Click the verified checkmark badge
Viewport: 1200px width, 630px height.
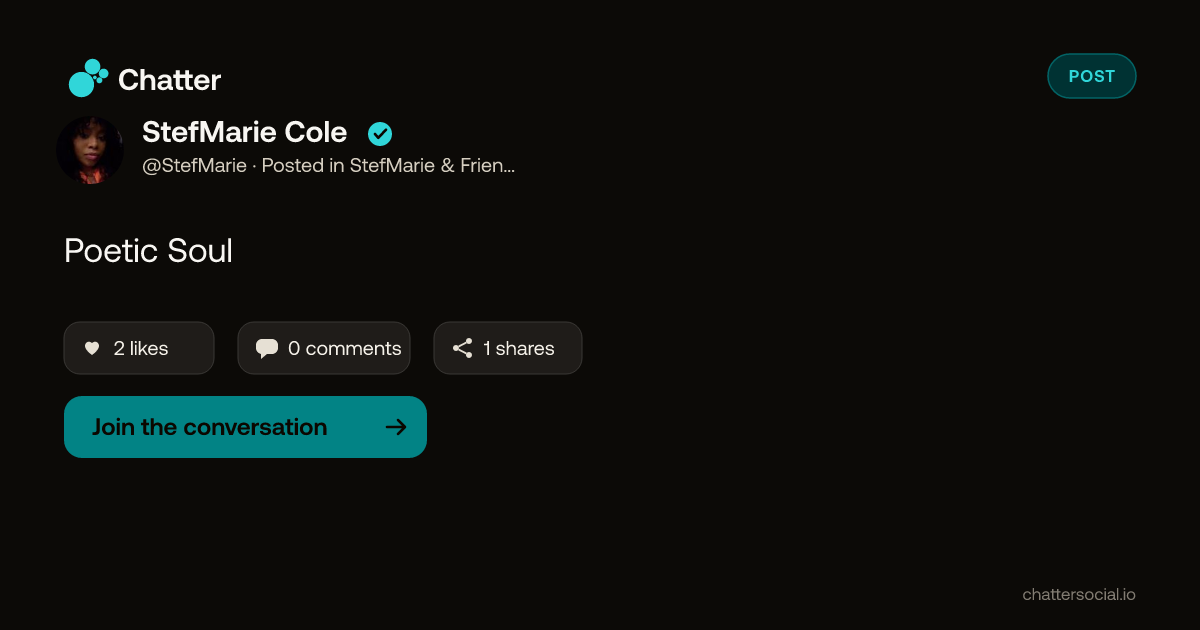click(380, 134)
